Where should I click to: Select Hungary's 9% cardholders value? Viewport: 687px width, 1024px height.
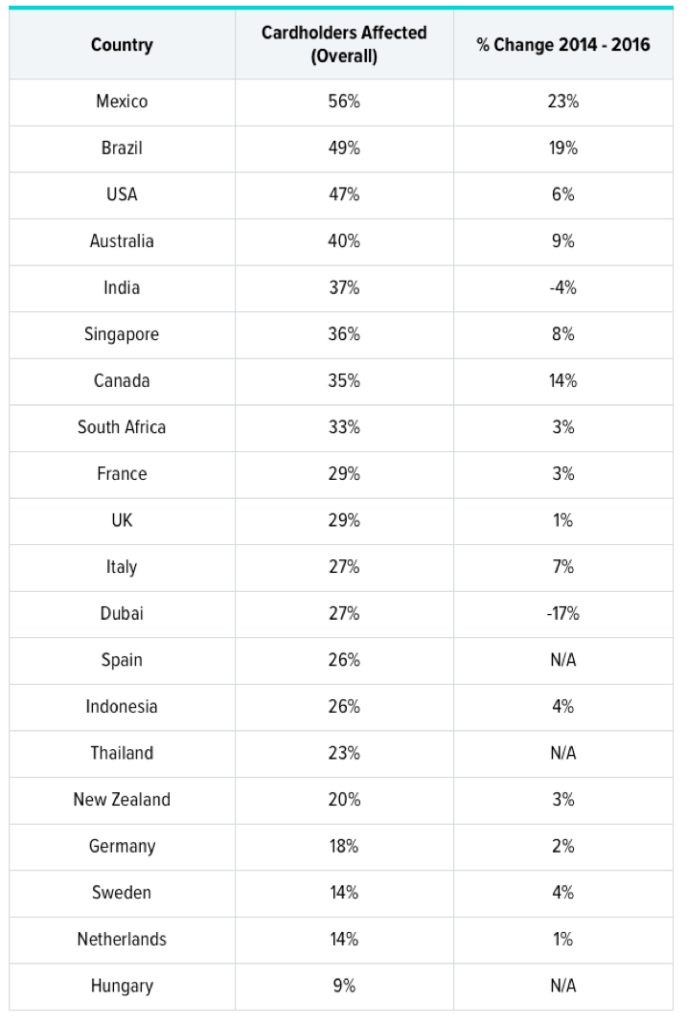click(x=344, y=986)
